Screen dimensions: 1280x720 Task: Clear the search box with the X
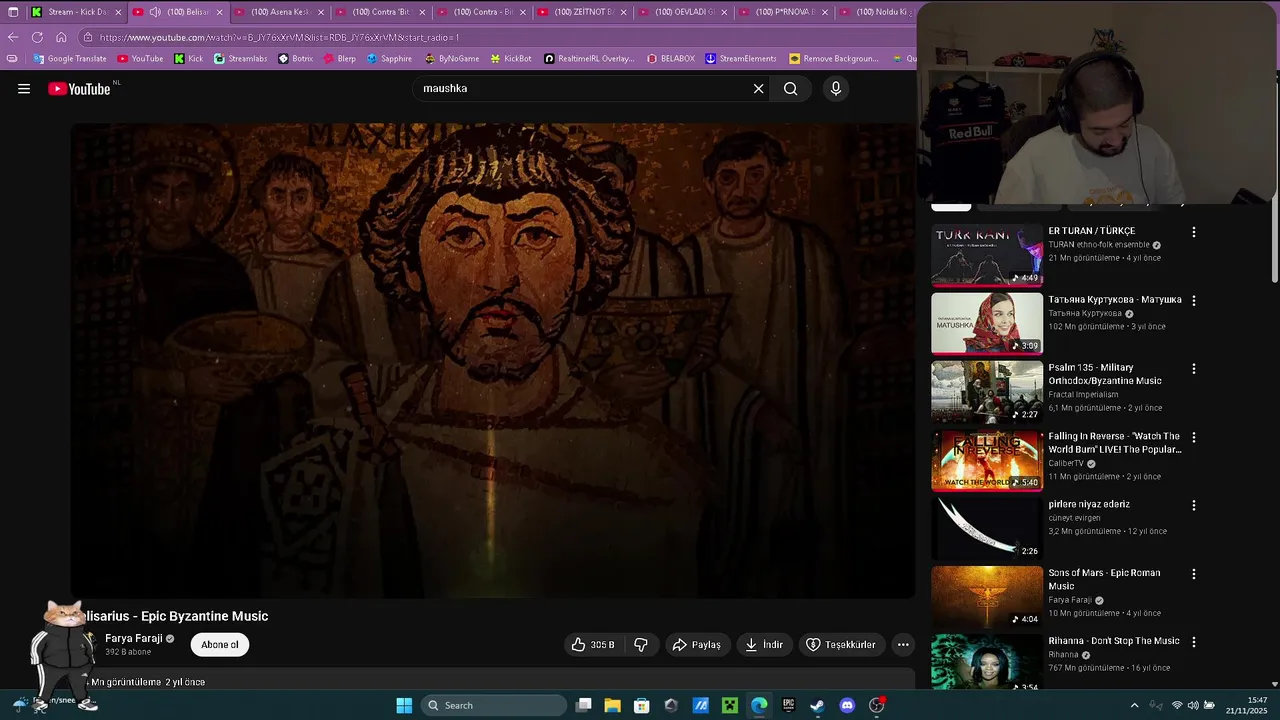758,88
